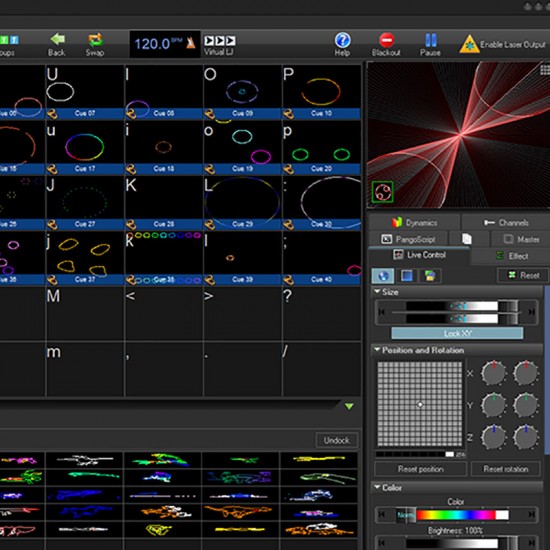The image size is (550, 550).
Task: Switch to the Effect tab
Action: [511, 256]
